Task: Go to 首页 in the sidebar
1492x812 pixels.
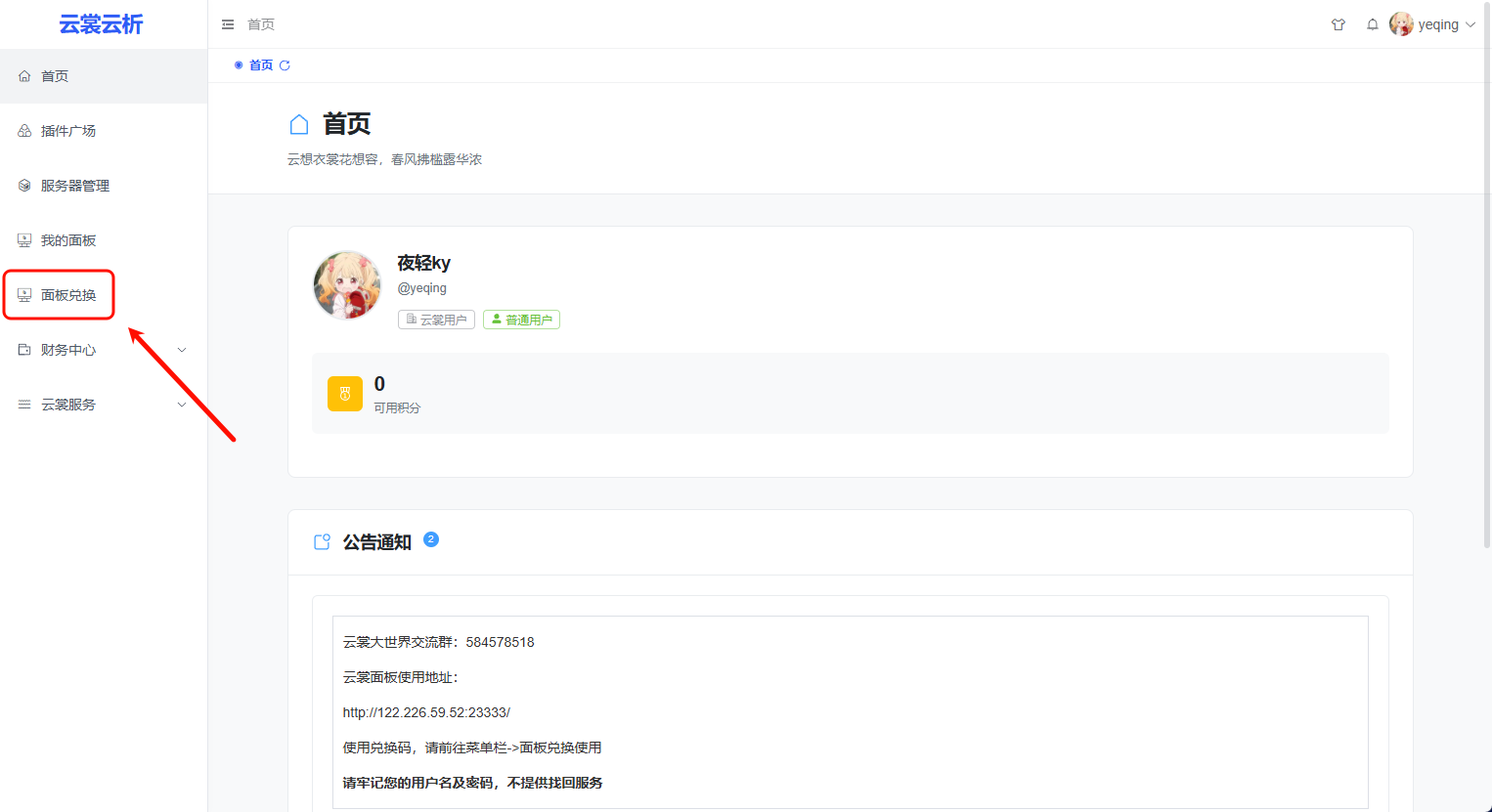Action: [x=55, y=76]
